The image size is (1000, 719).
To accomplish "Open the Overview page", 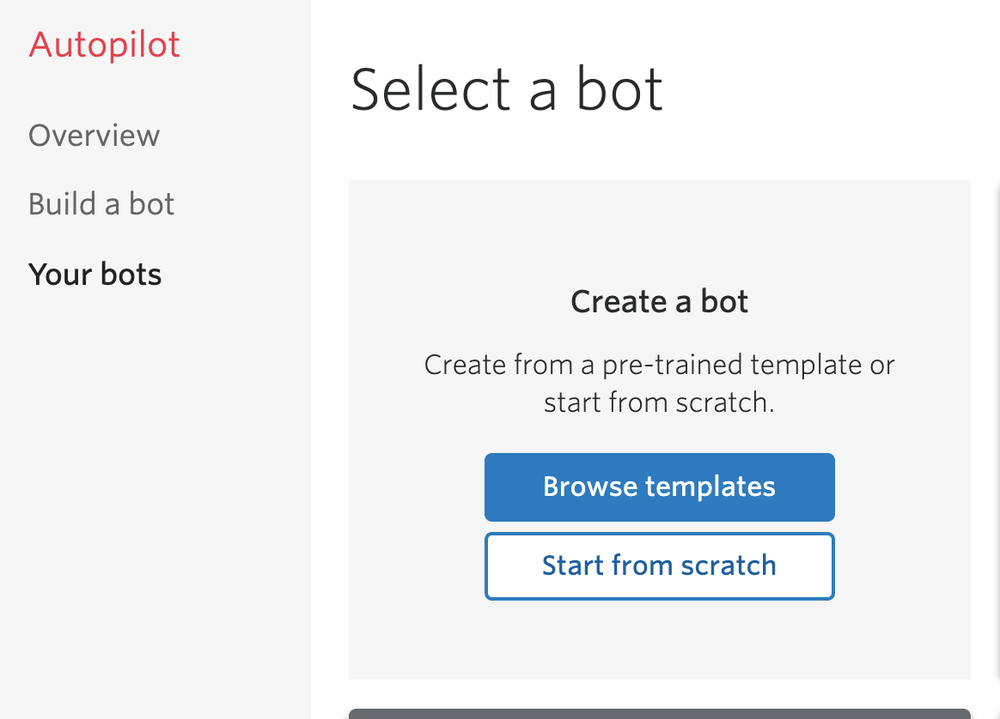I will point(94,136).
